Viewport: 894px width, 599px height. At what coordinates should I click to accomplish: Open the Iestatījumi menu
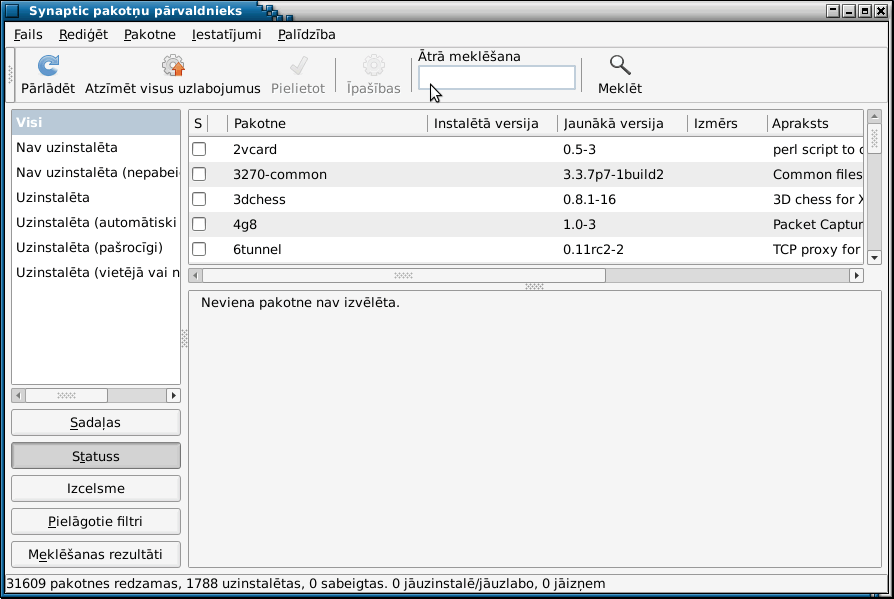pos(226,34)
